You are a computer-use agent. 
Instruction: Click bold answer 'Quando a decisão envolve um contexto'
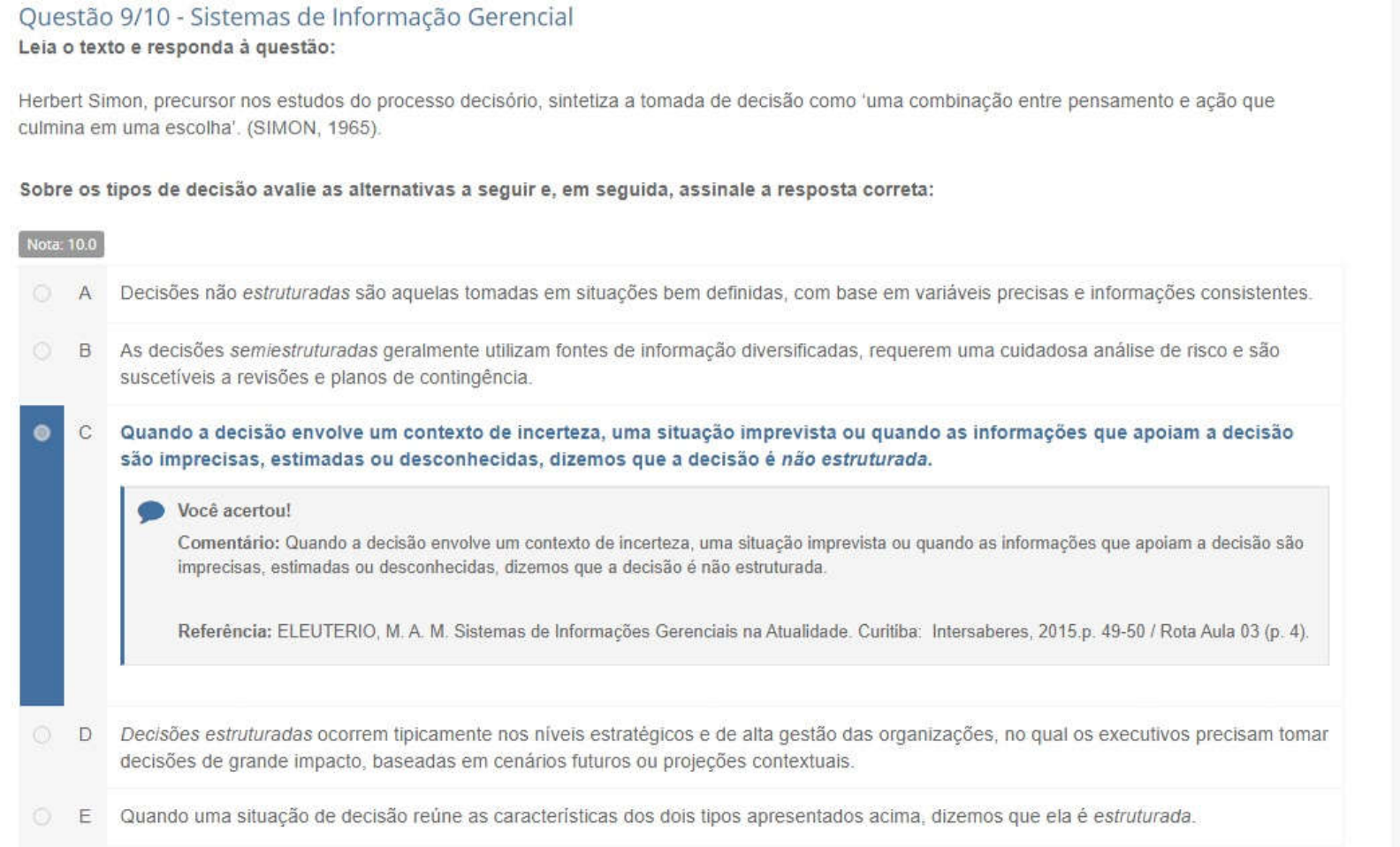(707, 446)
